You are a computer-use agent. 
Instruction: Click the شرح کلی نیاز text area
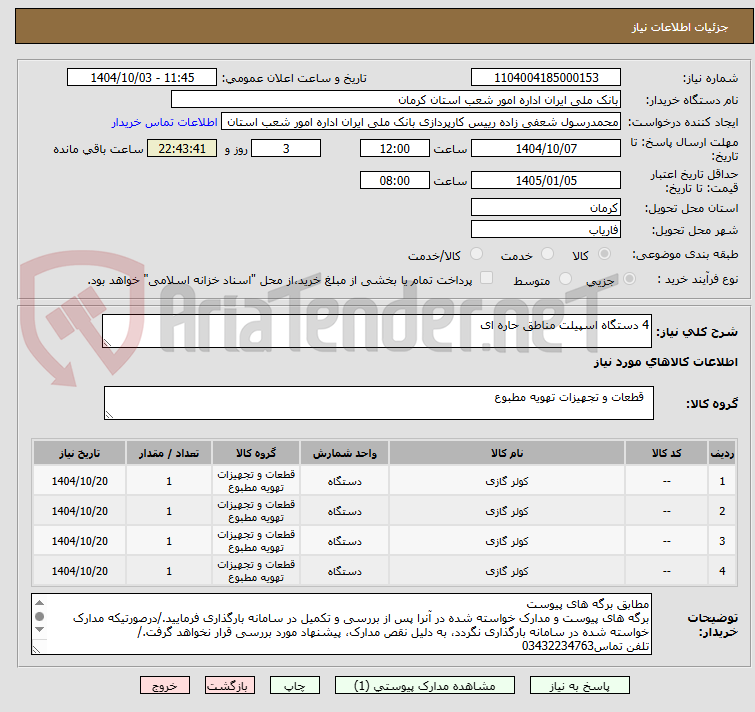click(377, 331)
